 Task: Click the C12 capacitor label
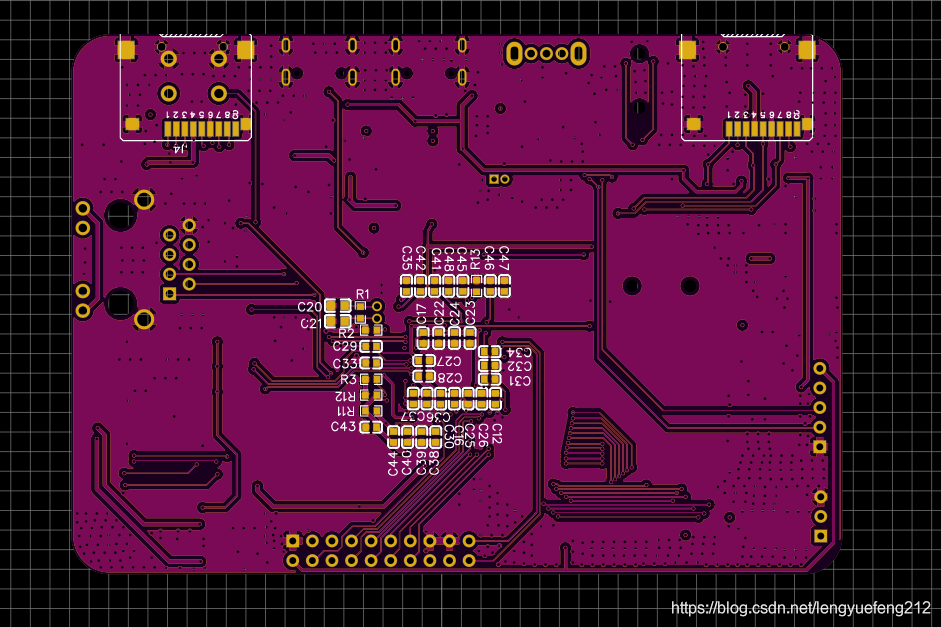(x=497, y=434)
